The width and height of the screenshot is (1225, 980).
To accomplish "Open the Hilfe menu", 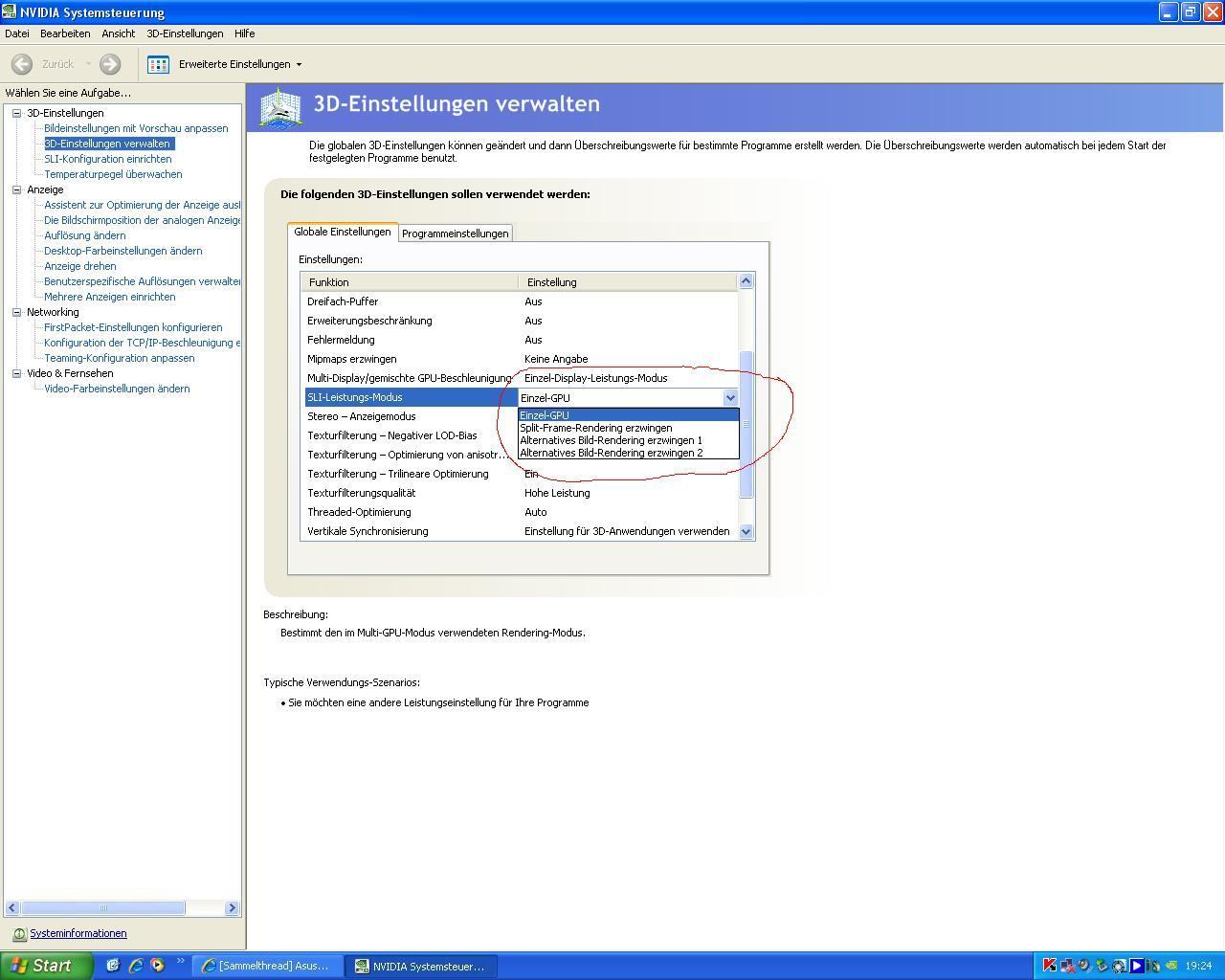I will point(245,33).
